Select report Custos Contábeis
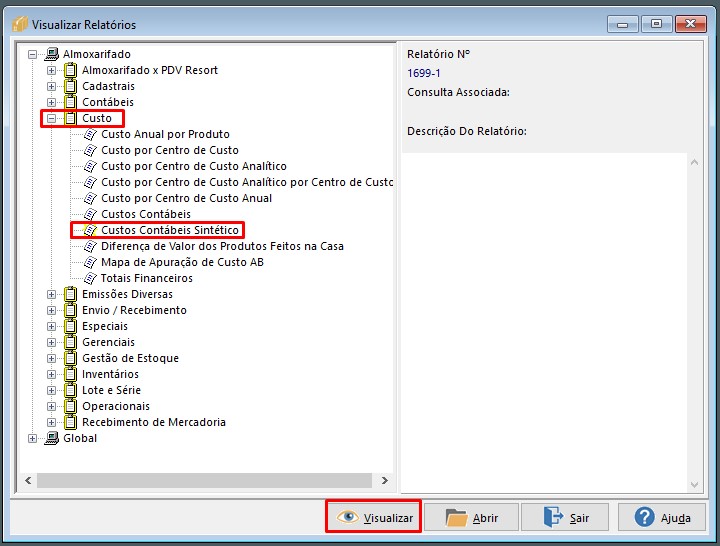720x546 pixels. pyautogui.click(x=146, y=214)
